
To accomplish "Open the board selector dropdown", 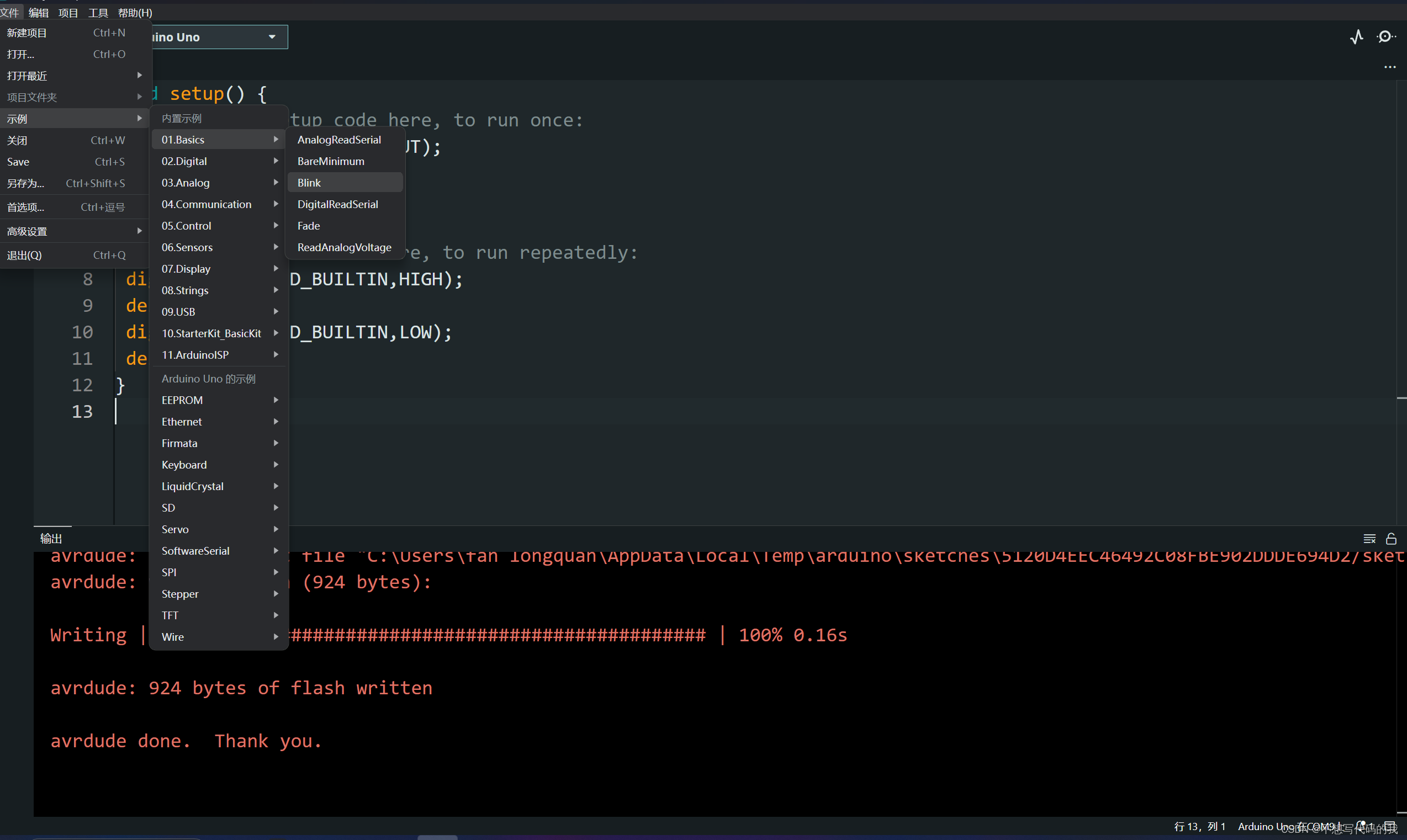I will click(x=220, y=37).
